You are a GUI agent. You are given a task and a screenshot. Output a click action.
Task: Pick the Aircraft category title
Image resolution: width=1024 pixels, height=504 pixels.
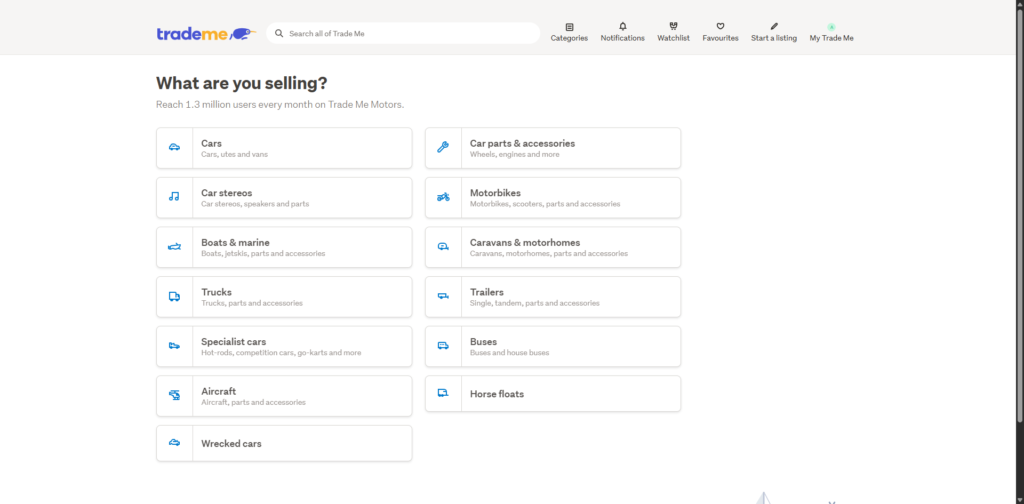point(219,391)
